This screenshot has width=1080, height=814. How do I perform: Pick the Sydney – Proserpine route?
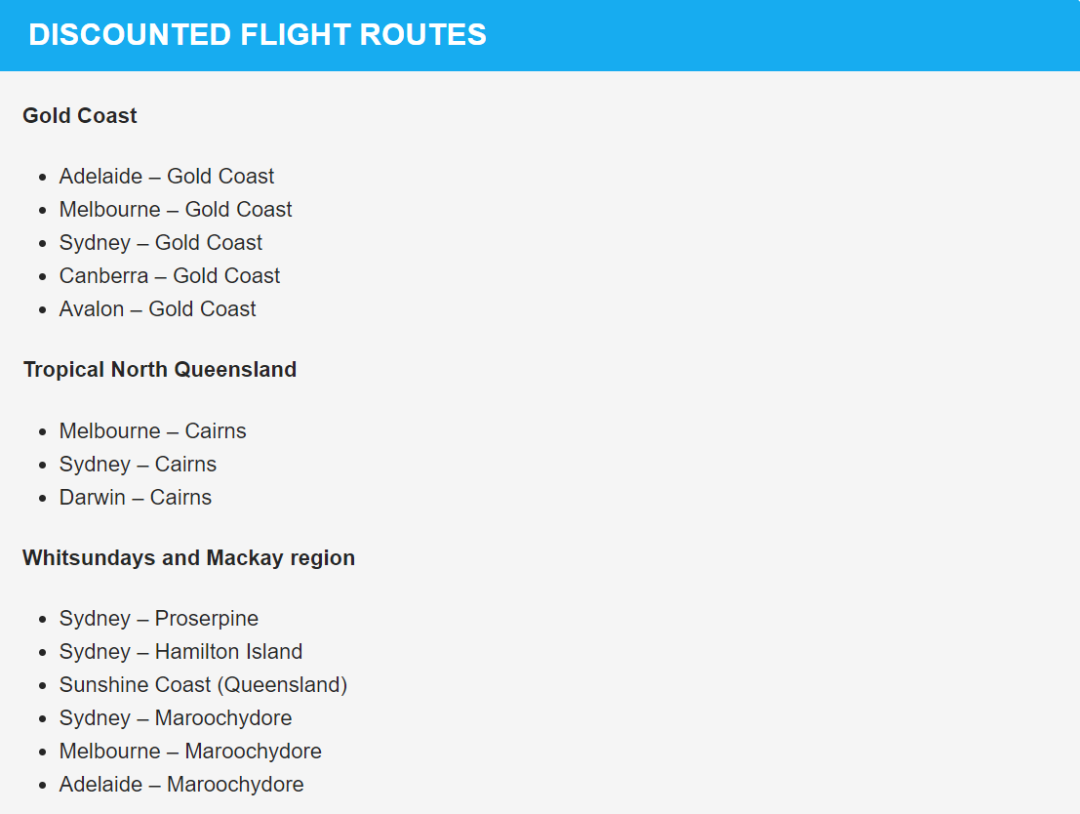tap(159, 618)
